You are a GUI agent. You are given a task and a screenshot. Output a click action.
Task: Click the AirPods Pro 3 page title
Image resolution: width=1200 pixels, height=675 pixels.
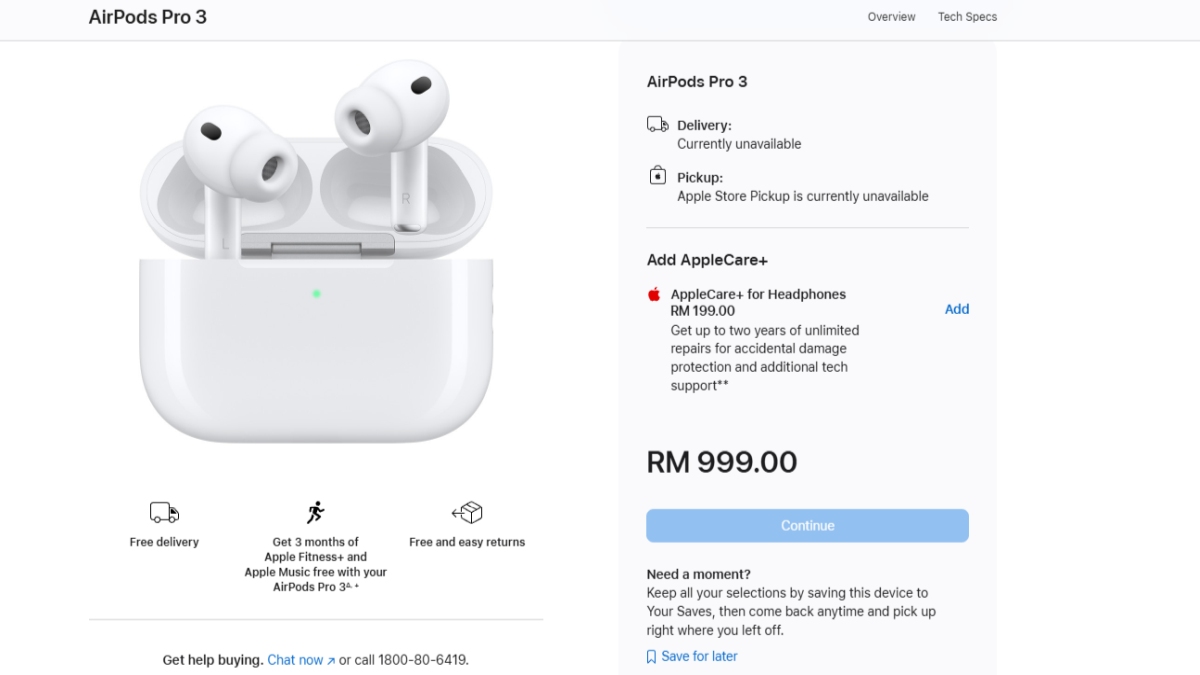coord(148,17)
